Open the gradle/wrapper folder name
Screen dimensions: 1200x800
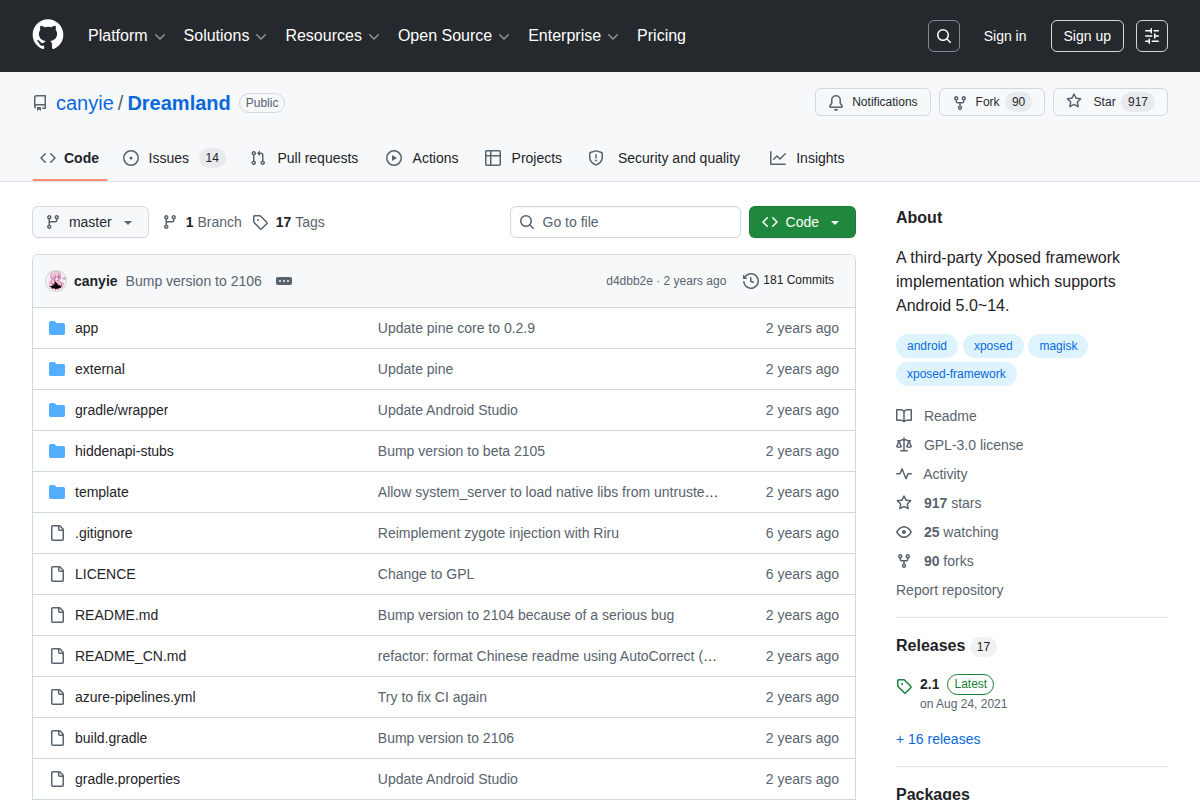pyautogui.click(x=121, y=410)
